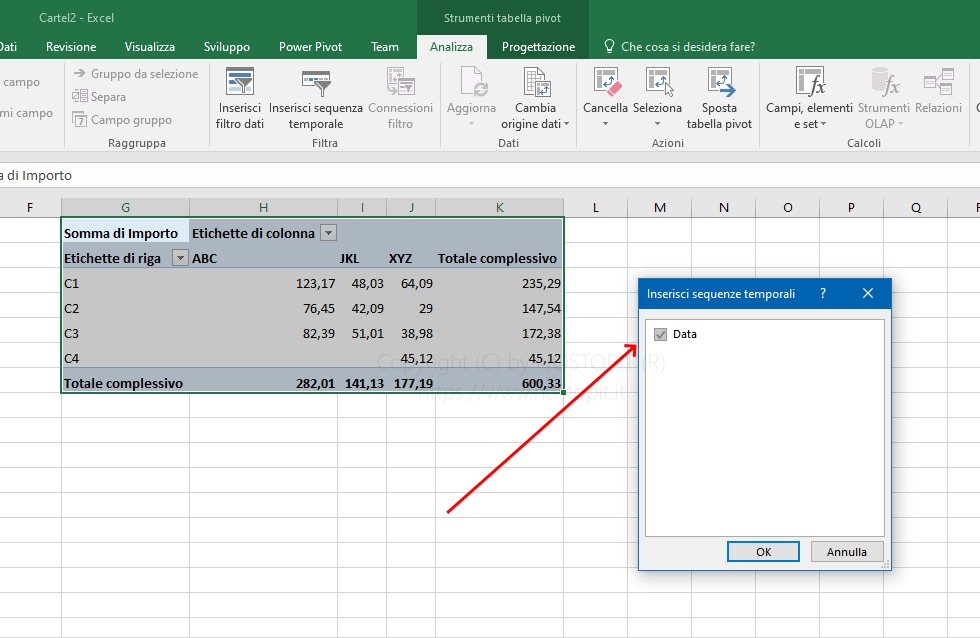Click row label C3
980x638 pixels.
126,333
